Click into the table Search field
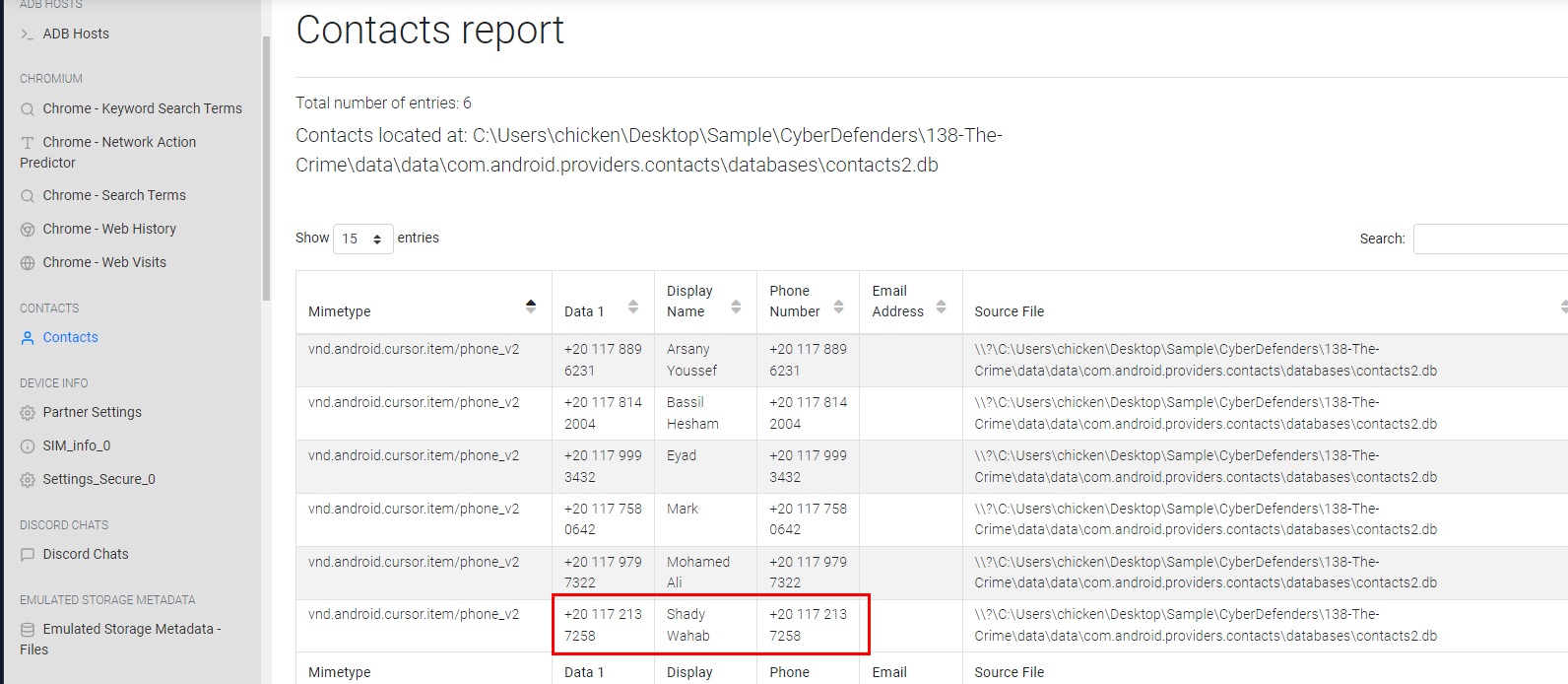Image resolution: width=1568 pixels, height=684 pixels. tap(1489, 239)
